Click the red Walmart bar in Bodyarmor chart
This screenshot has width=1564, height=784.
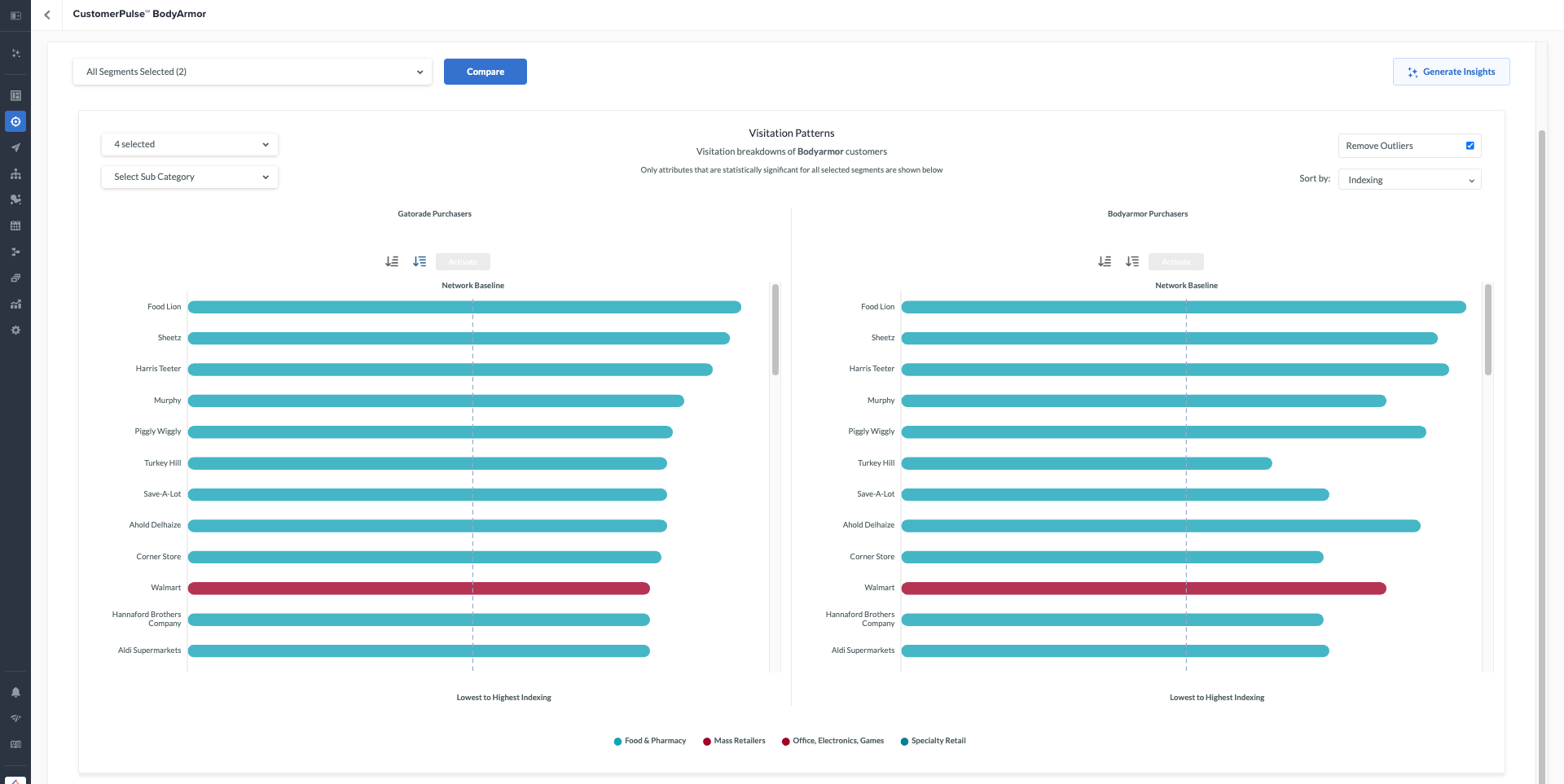1144,588
